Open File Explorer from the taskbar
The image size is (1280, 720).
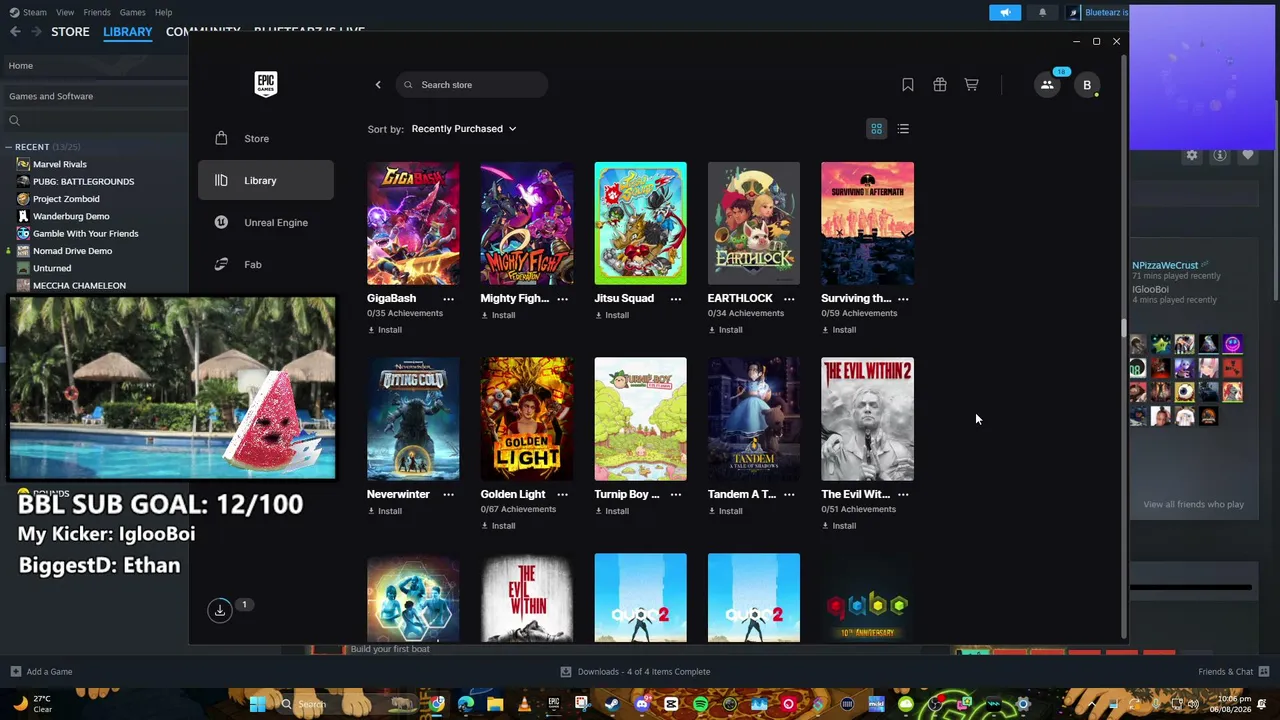click(x=495, y=704)
